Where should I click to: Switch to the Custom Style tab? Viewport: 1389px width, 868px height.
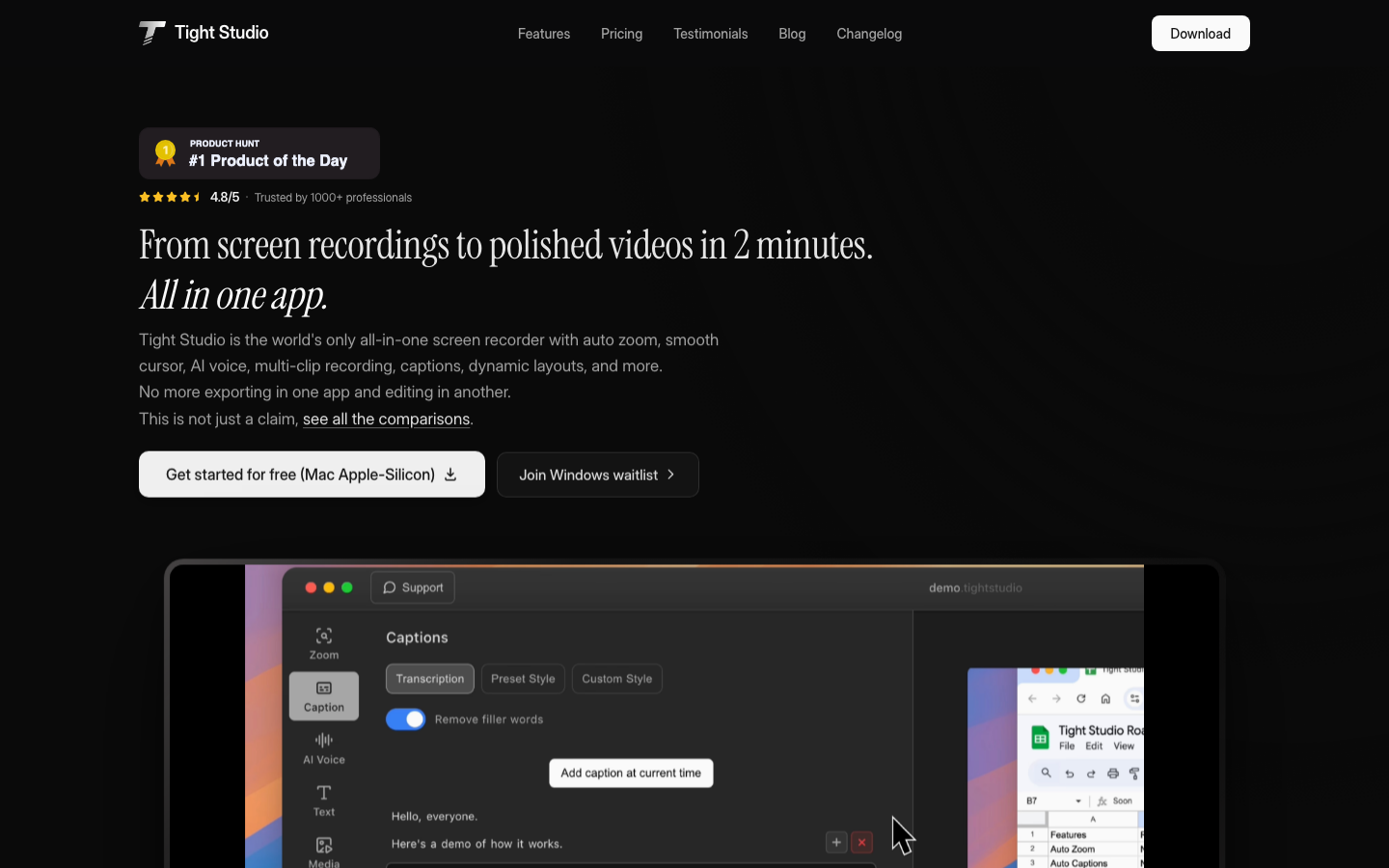pos(617,679)
